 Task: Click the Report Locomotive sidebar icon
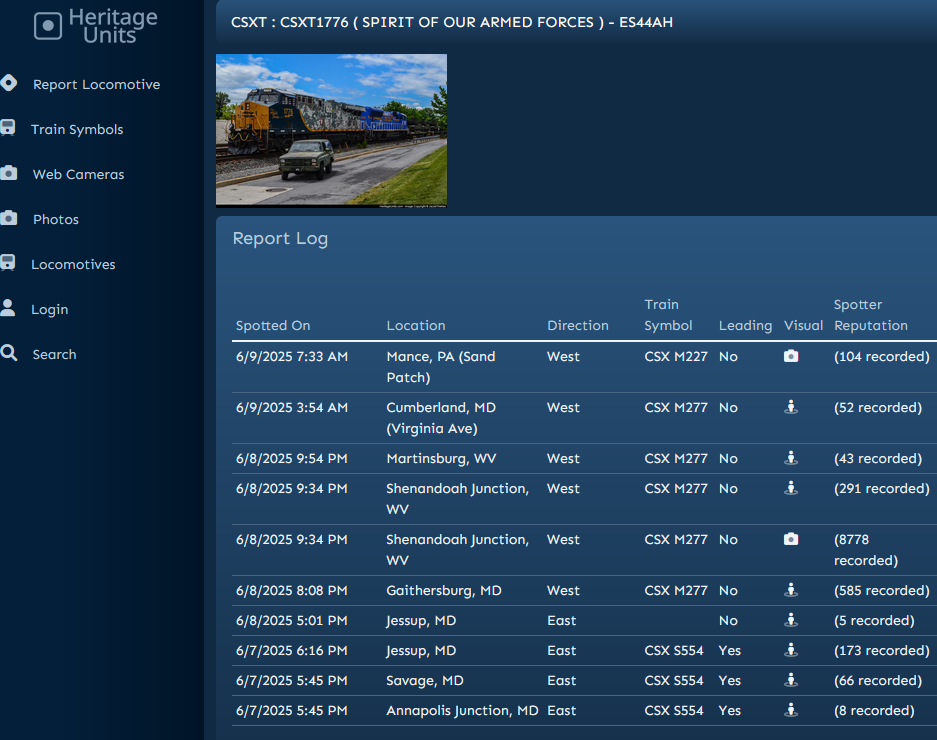[8, 82]
